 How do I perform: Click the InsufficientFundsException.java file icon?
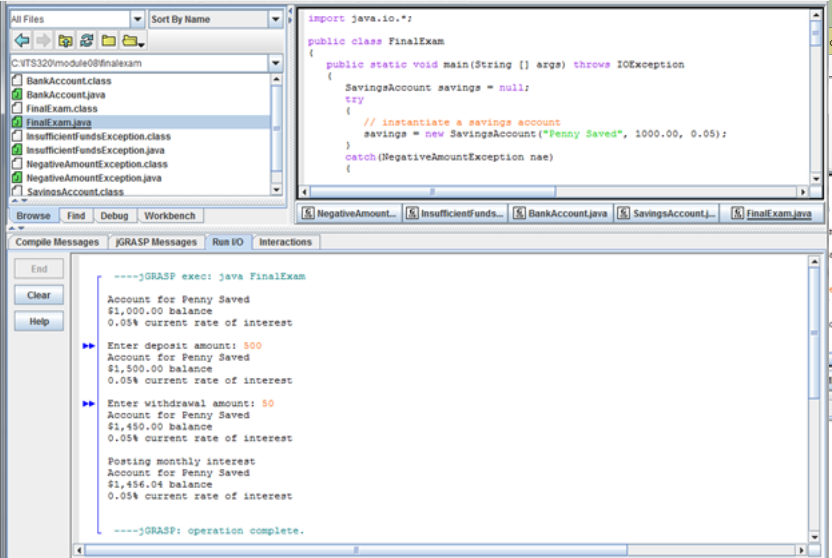click(x=17, y=150)
